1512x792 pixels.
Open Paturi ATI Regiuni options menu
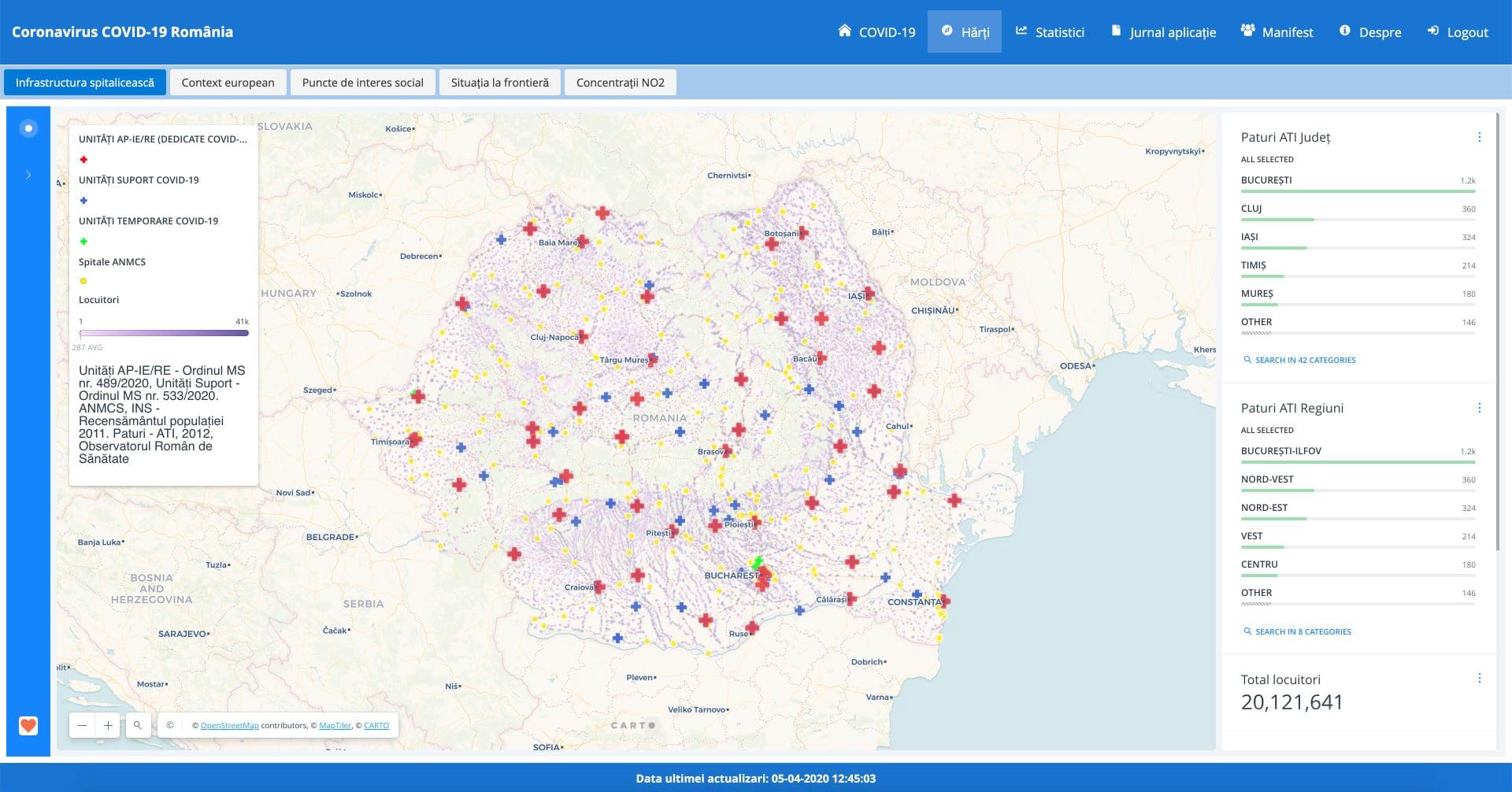[1479, 408]
